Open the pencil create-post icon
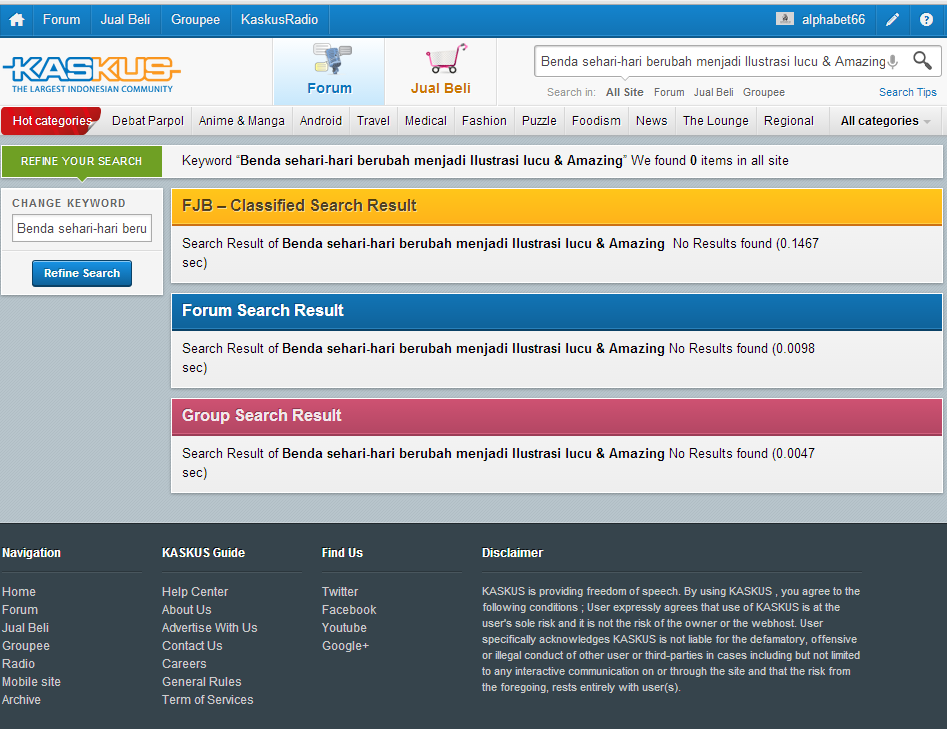Viewport: 947px width, 729px height. point(892,20)
